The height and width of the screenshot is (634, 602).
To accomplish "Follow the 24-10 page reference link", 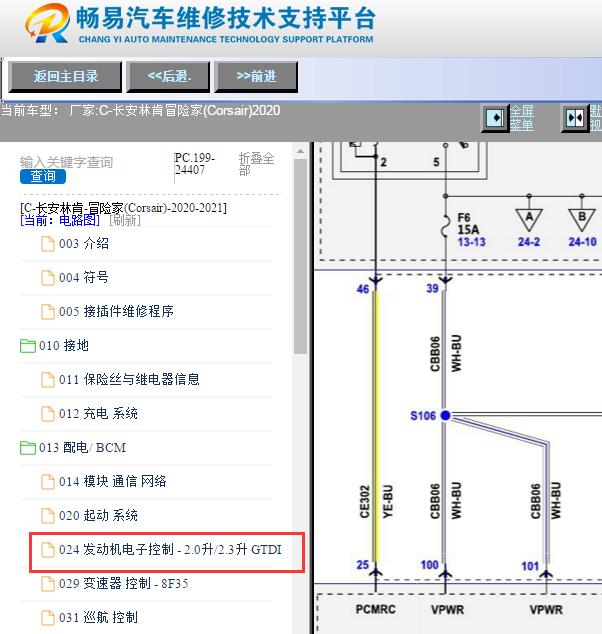I will pyautogui.click(x=582, y=242).
